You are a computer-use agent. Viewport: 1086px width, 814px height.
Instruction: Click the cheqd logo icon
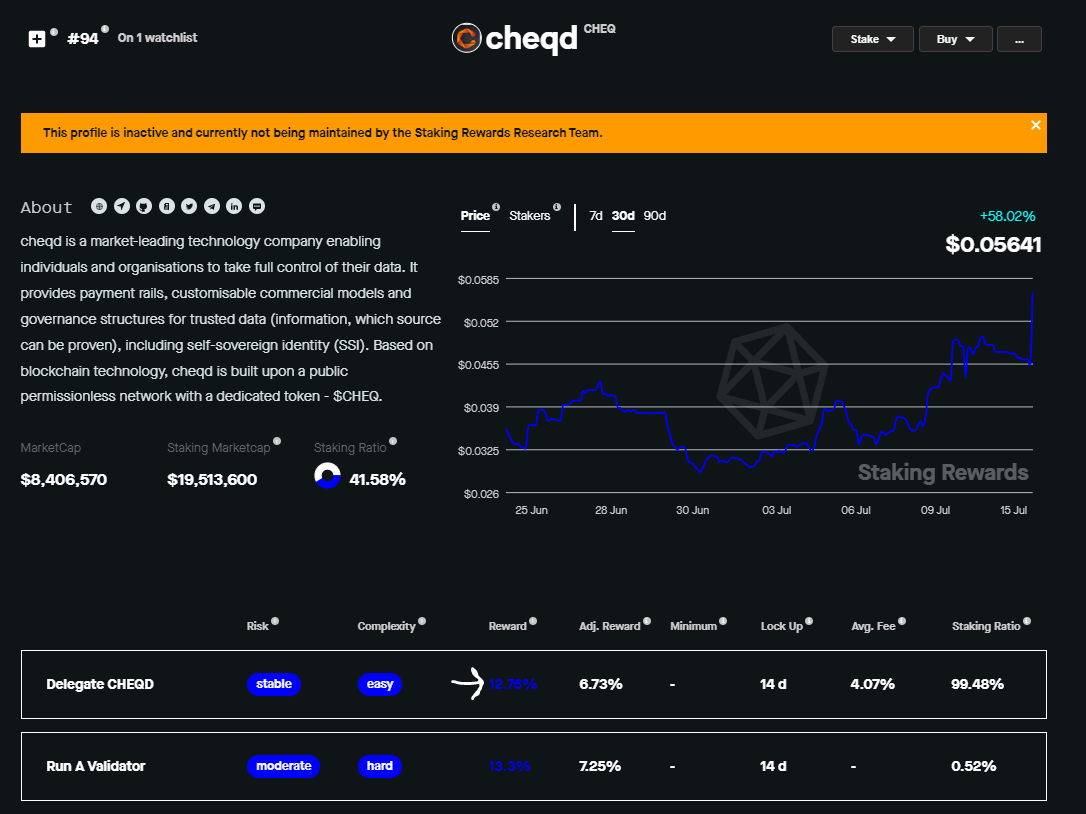[466, 38]
